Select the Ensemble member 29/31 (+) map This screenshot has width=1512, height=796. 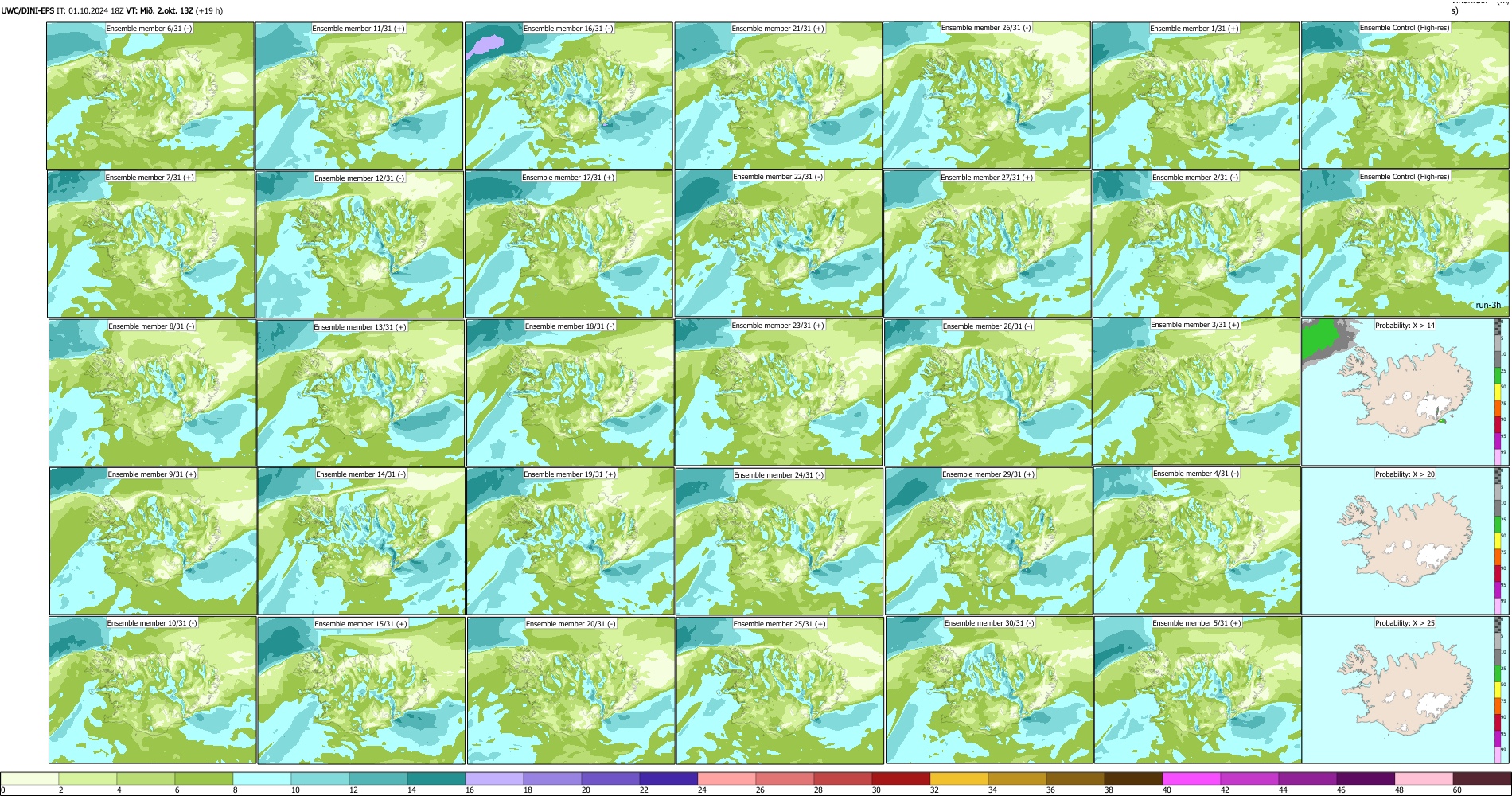(x=988, y=540)
